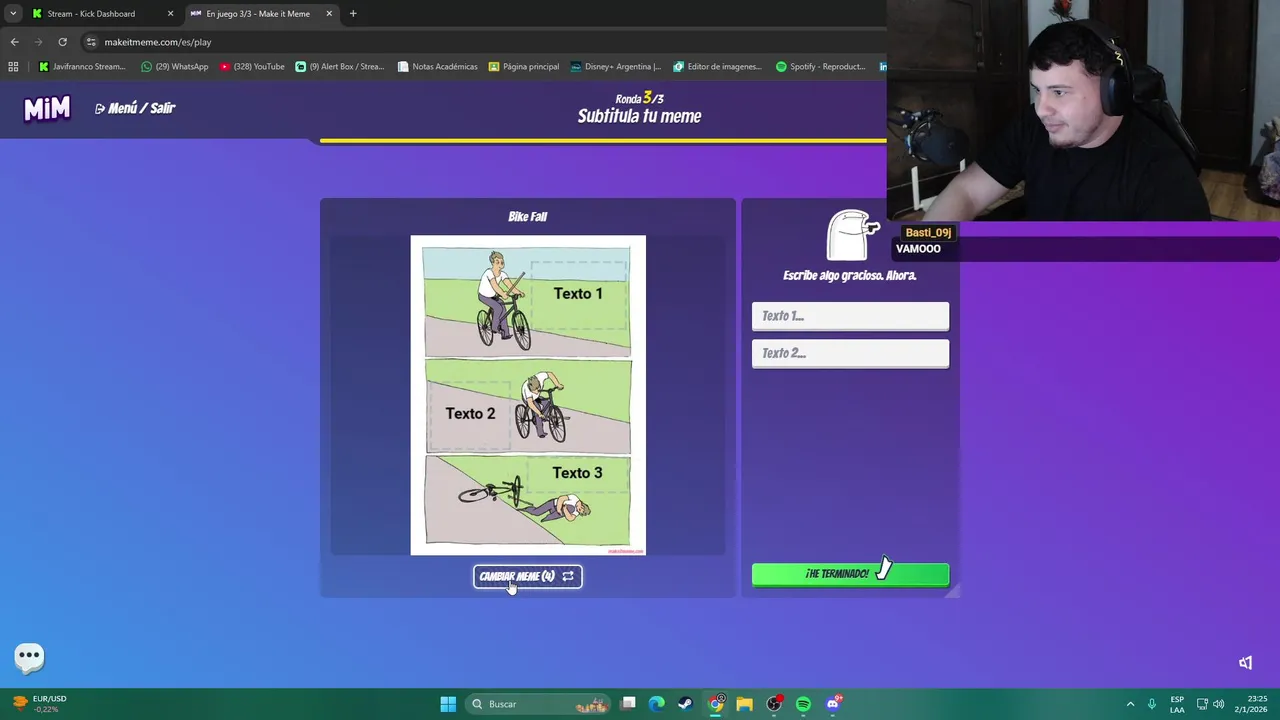This screenshot has width=1280, height=720.
Task: Close the Kick Dashboard tab
Action: (x=170, y=14)
